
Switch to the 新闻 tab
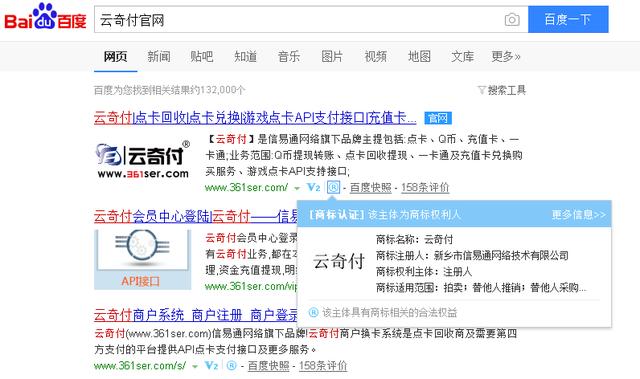pos(159,56)
